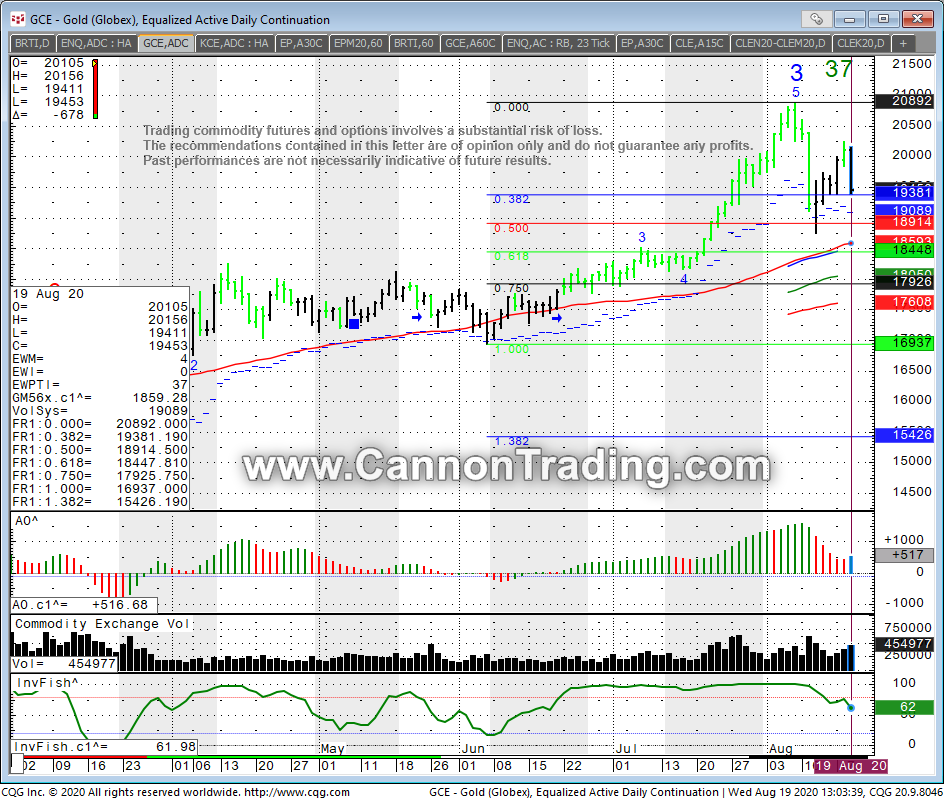
Task: Maximize the chart window
Action: click(x=882, y=18)
